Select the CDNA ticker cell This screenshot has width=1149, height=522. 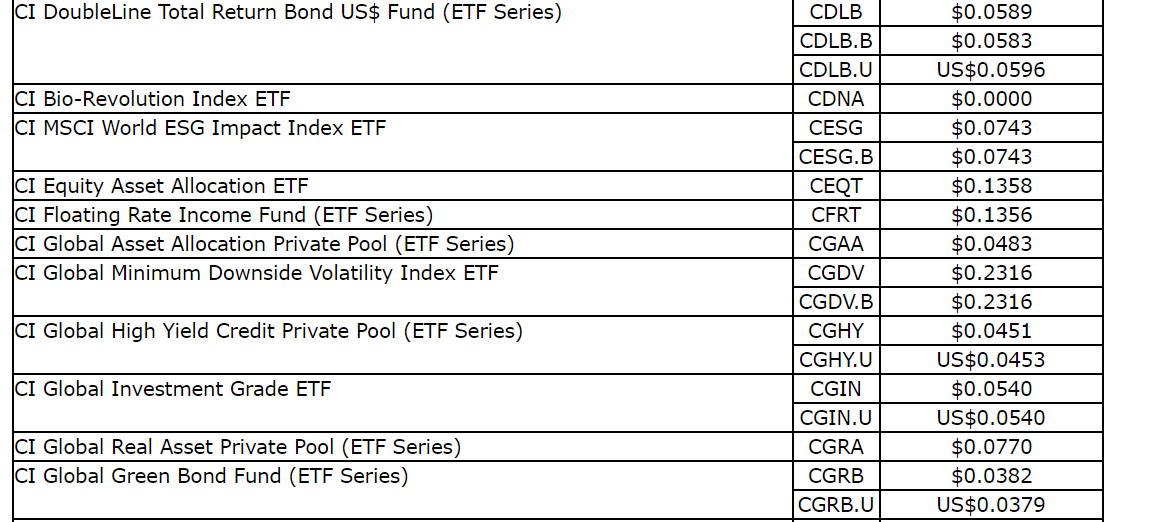point(836,99)
